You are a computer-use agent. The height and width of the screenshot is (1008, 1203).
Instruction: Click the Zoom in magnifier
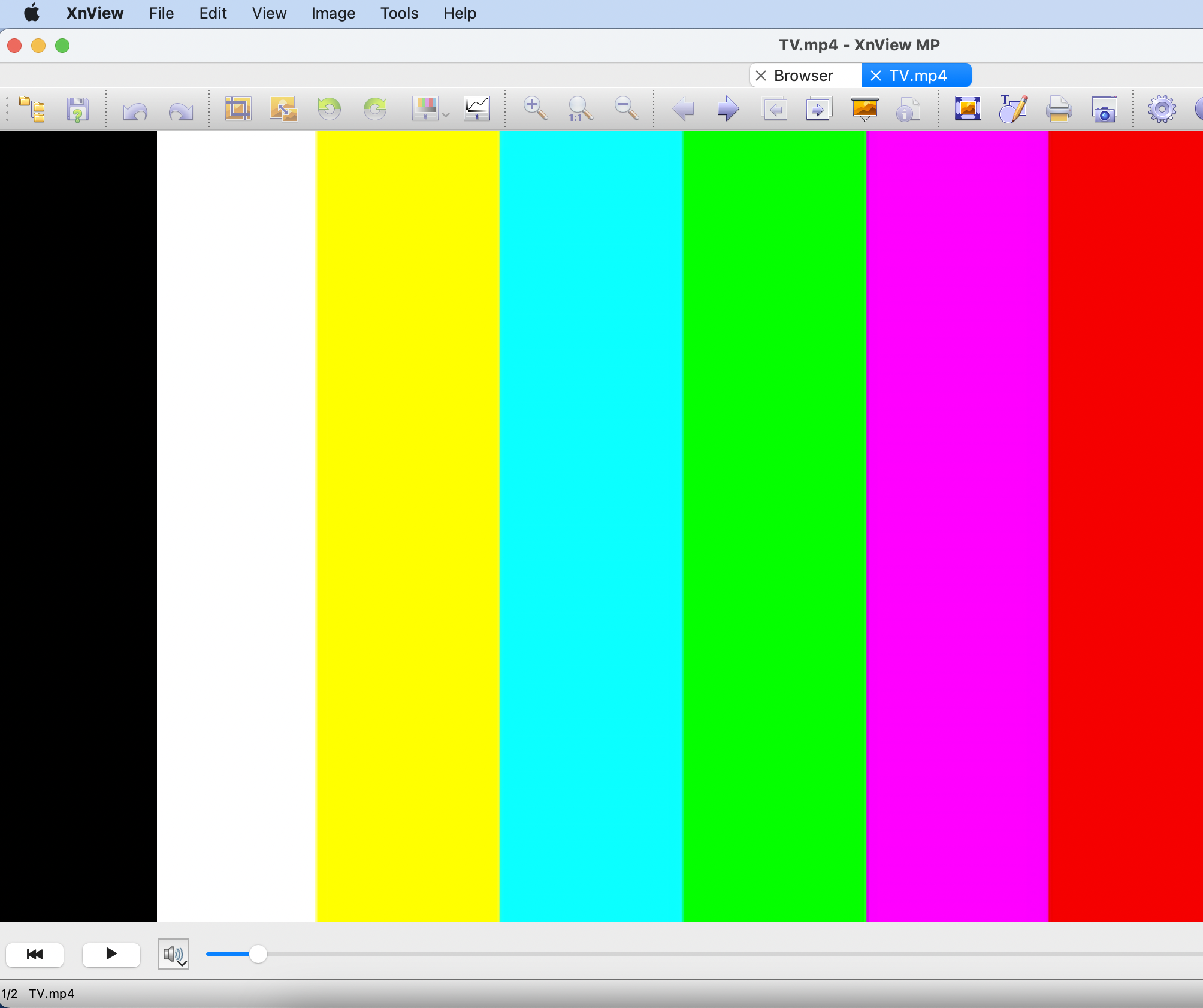(535, 109)
